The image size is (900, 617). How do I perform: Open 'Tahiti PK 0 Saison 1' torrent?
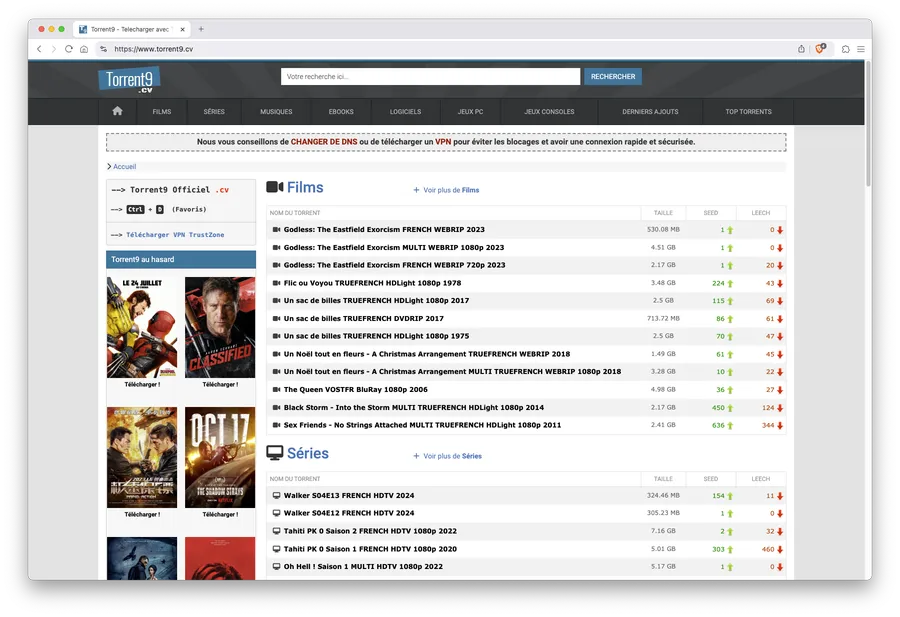[x=370, y=549]
